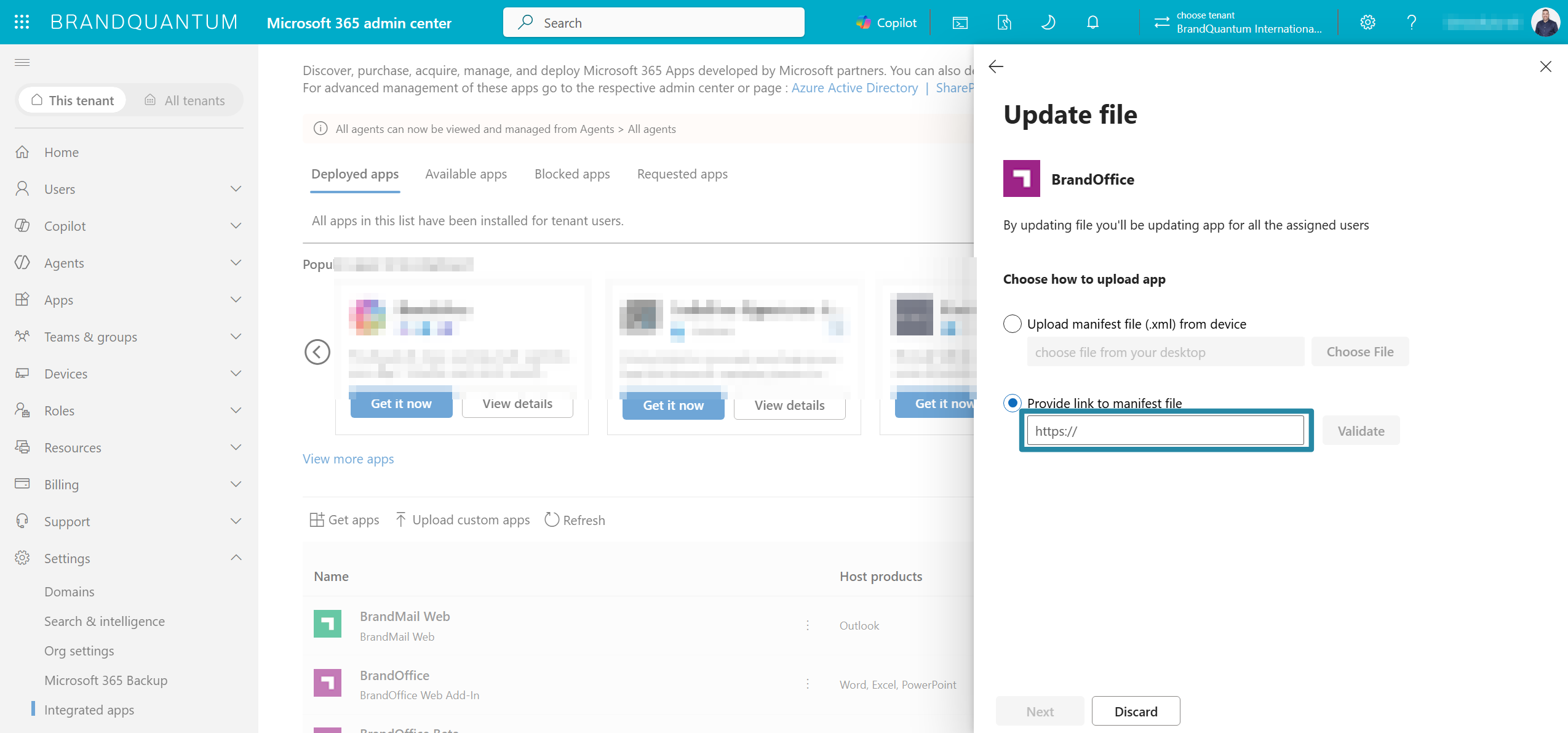Open the notifications bell

click(x=1092, y=23)
